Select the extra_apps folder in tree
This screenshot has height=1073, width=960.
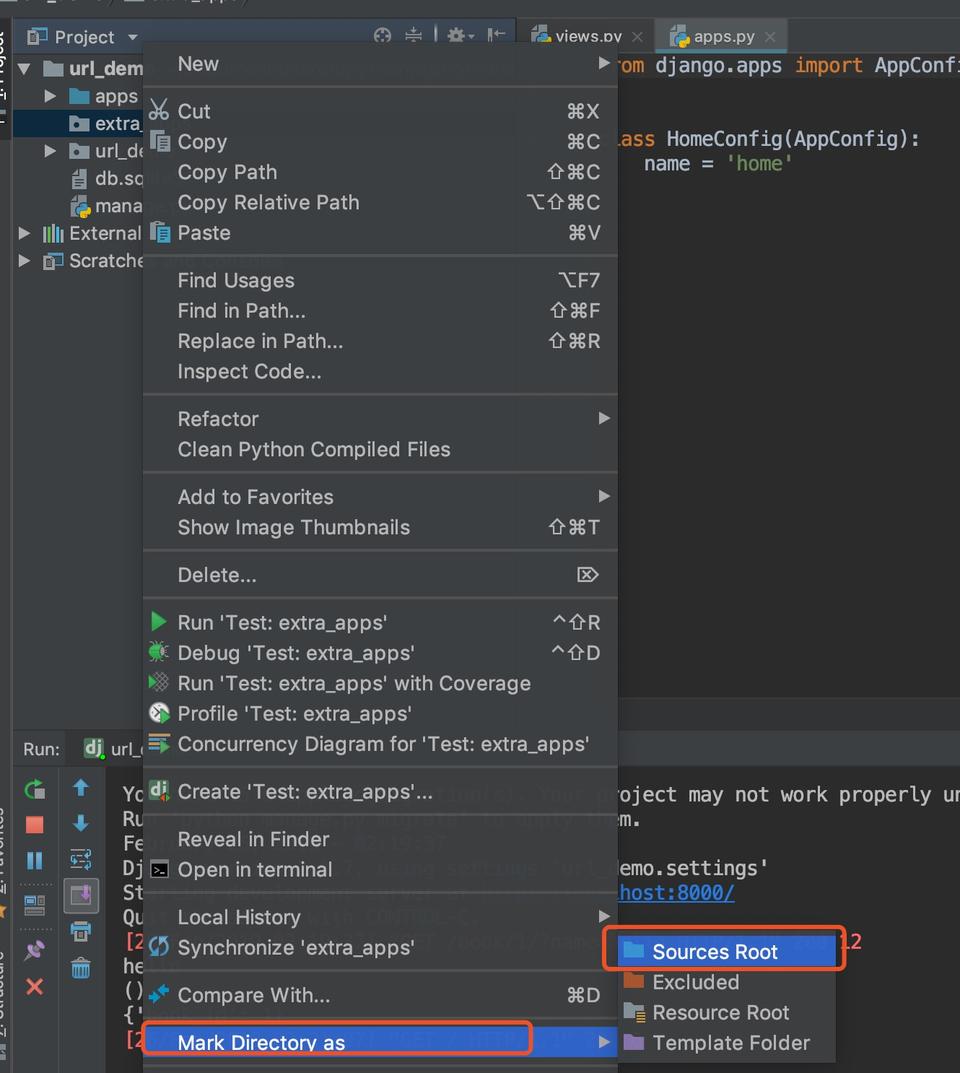pos(105,124)
